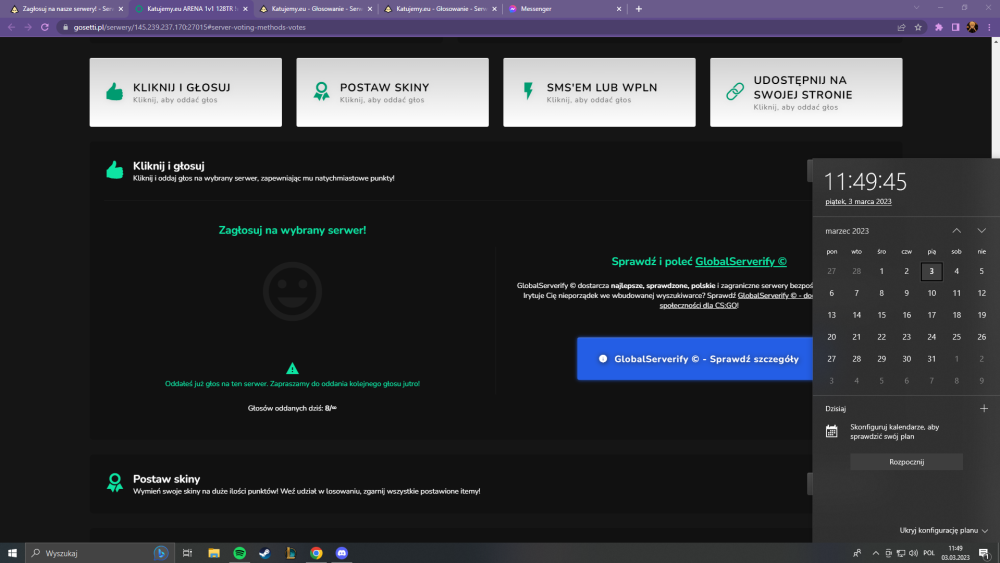
Task: Click GlobalServerify © - Sprawdź szczegóły button
Action: tap(695, 358)
